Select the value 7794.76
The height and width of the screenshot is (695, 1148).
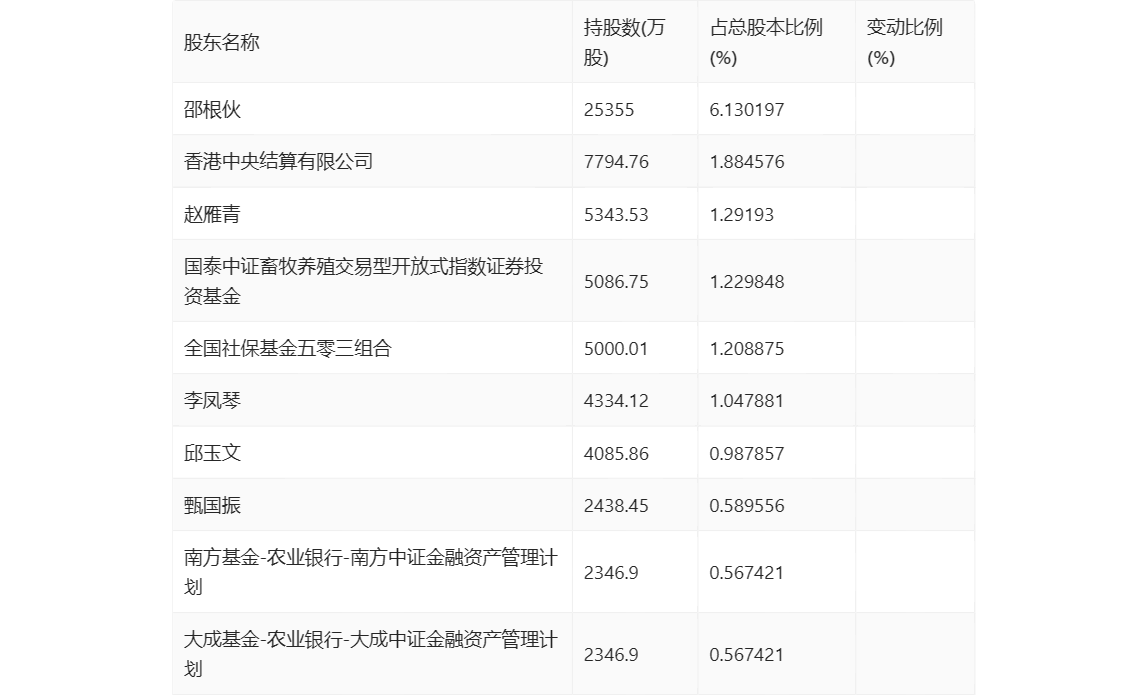point(616,162)
